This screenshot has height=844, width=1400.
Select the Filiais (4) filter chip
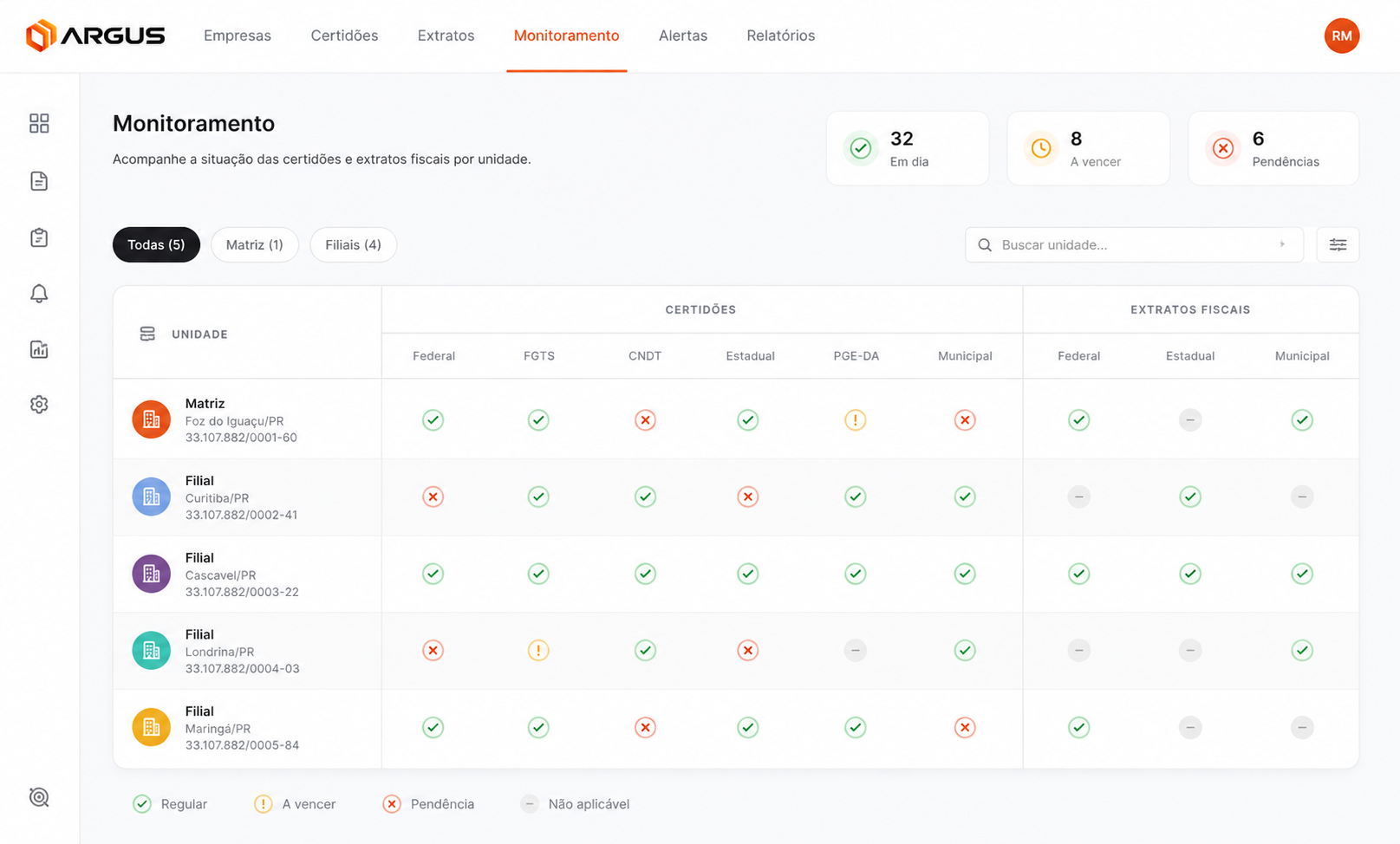coord(354,244)
